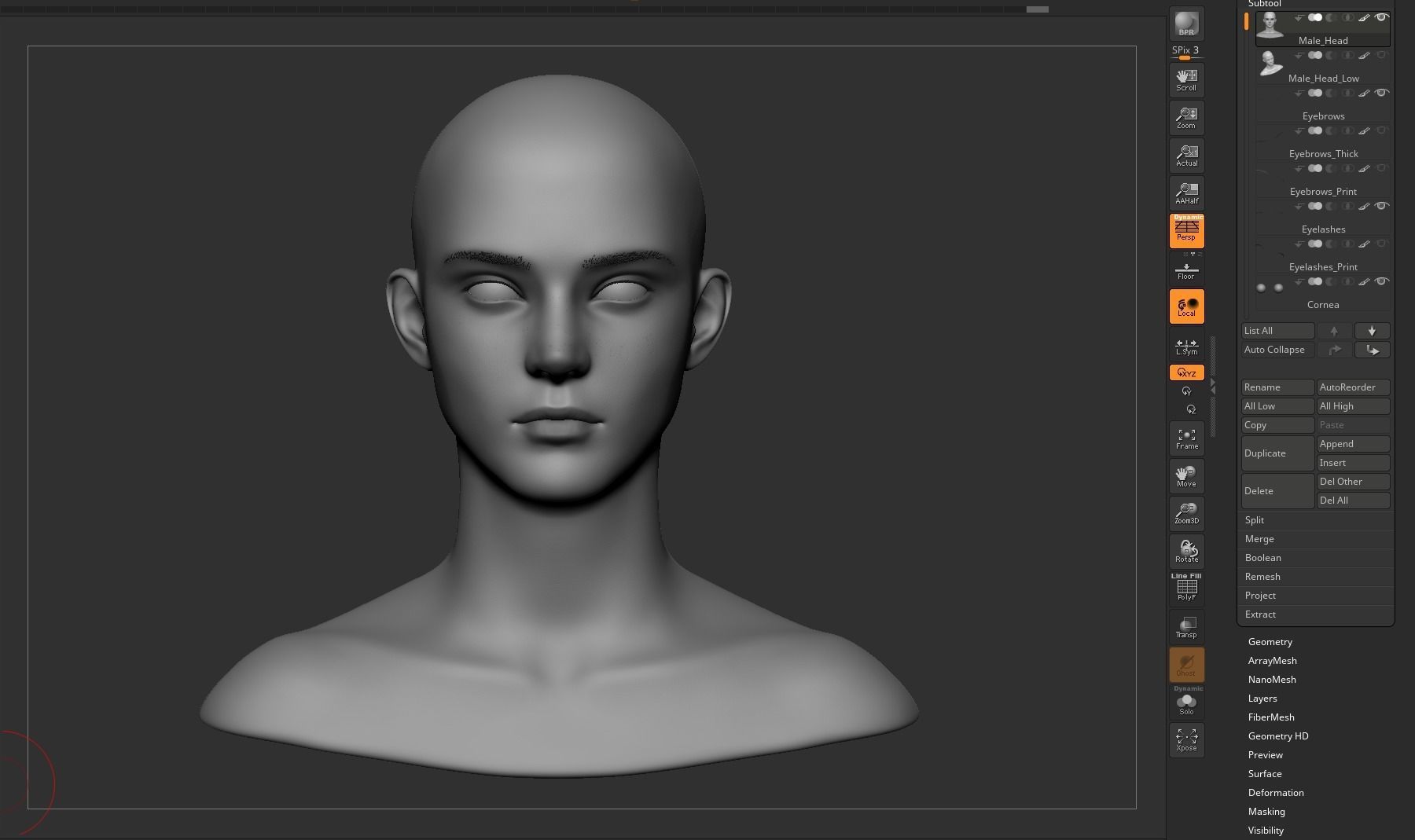
Task: Toggle polypaint brush icon on Eyebrows
Action: coord(1364,93)
